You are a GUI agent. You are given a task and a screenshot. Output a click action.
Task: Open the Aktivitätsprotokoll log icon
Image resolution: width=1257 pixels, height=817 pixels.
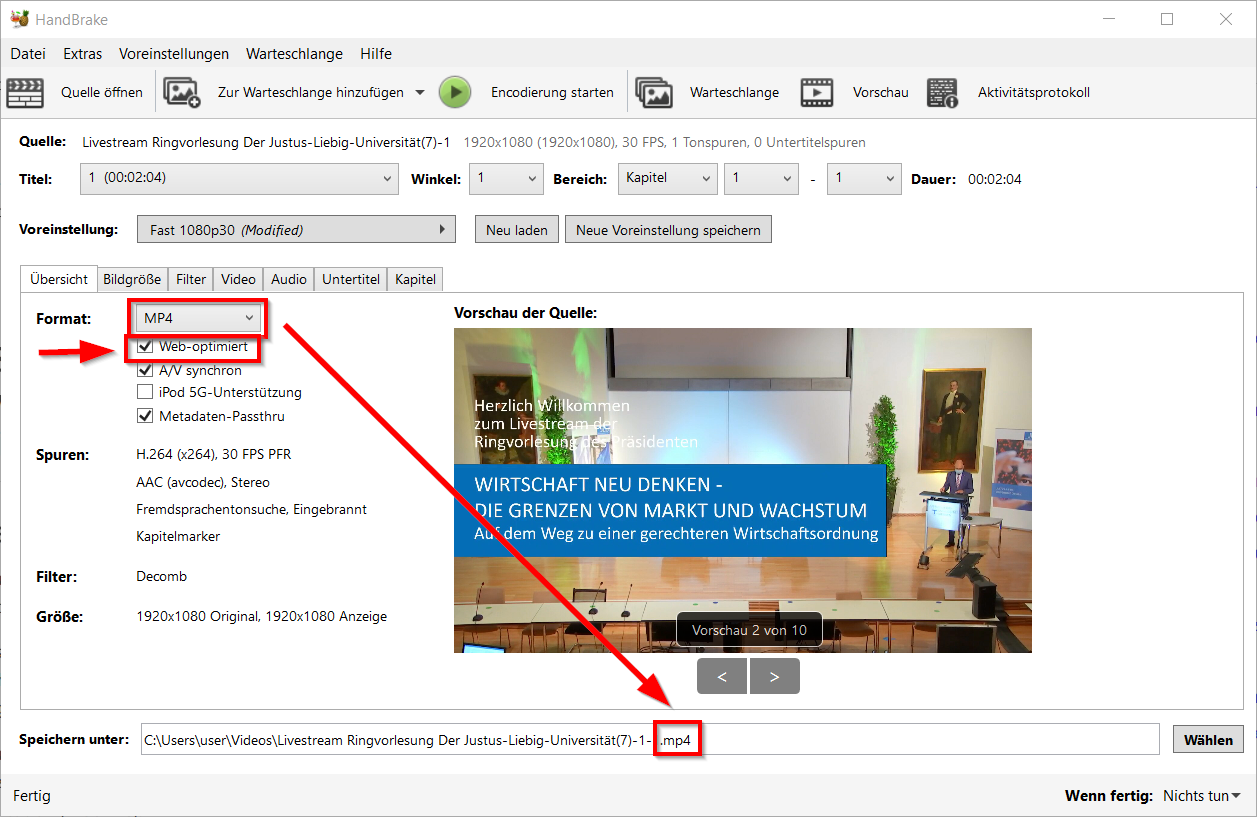(x=942, y=93)
